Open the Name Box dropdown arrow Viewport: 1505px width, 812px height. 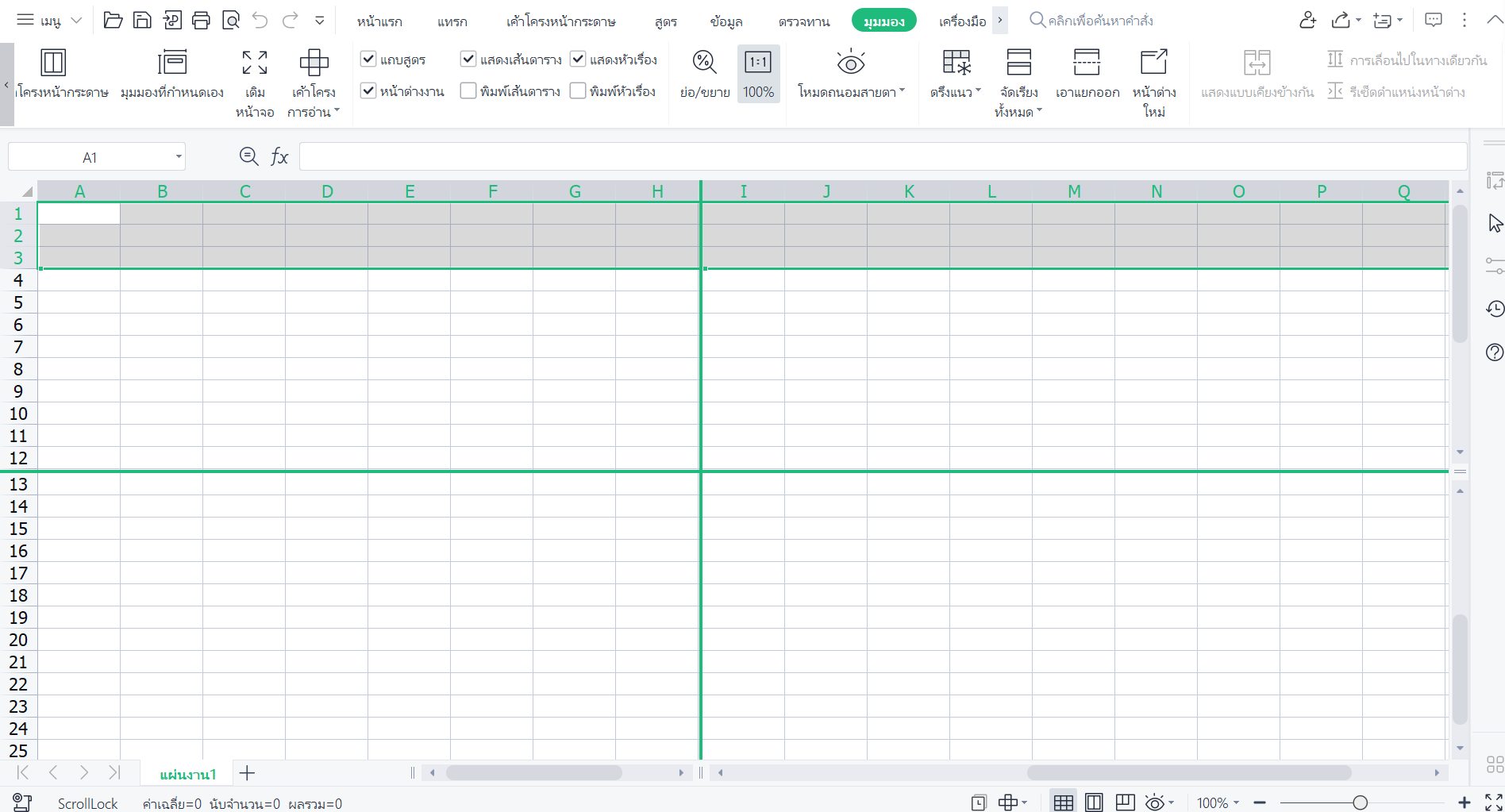pyautogui.click(x=179, y=157)
